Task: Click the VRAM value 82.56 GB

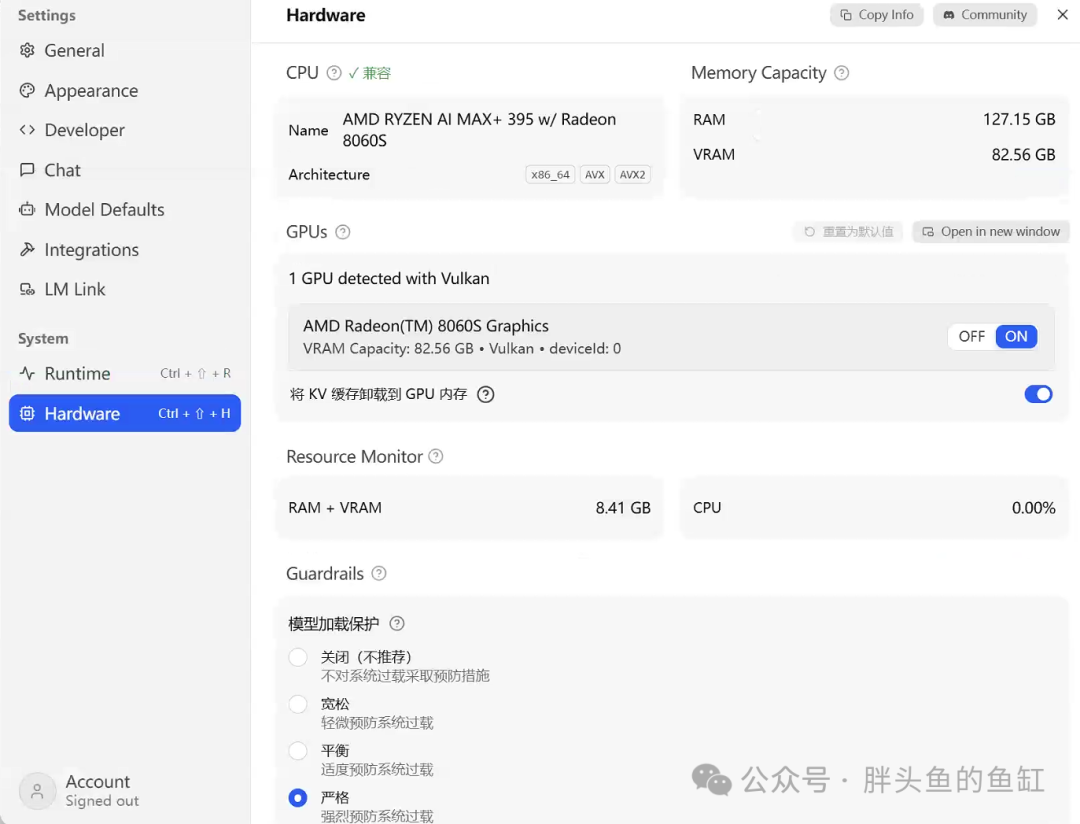Action: coord(1024,154)
